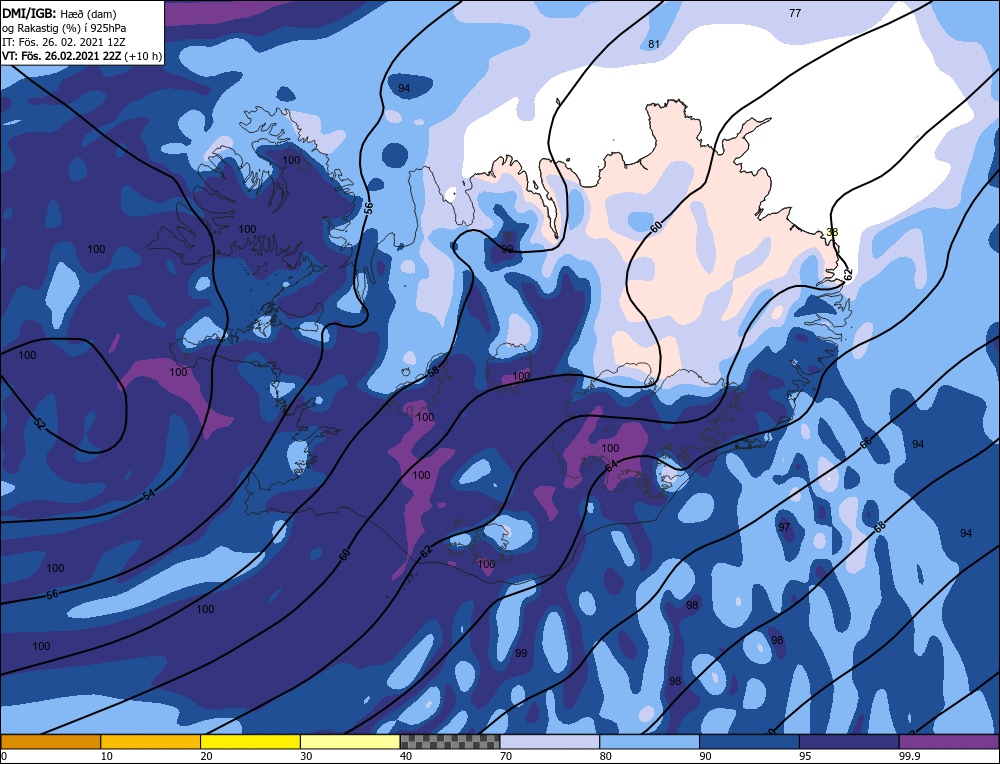1000x764 pixels.
Task: Click the orange 10–20 legend swatch
Action: click(x=151, y=742)
